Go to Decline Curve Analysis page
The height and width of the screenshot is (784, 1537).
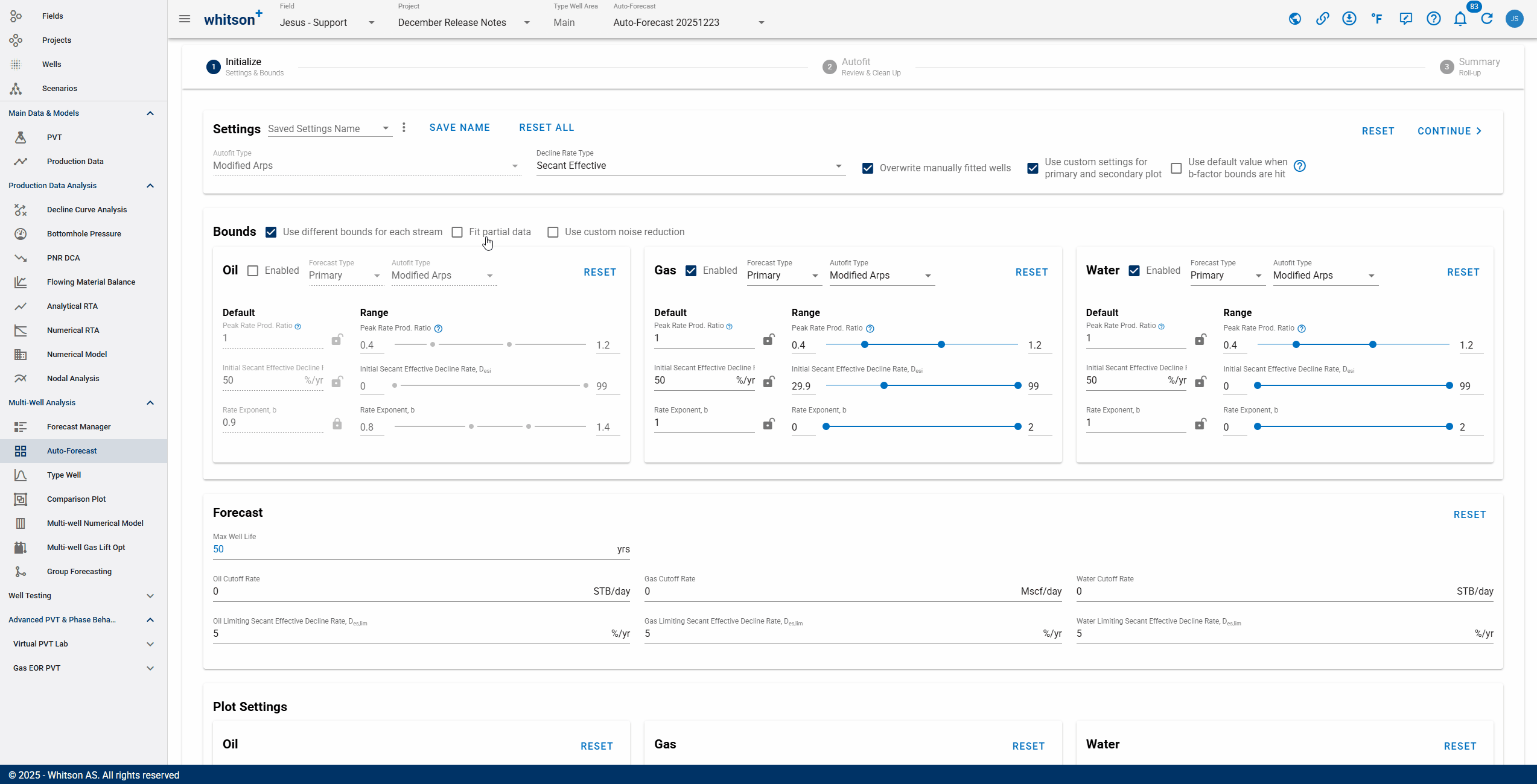(87, 210)
